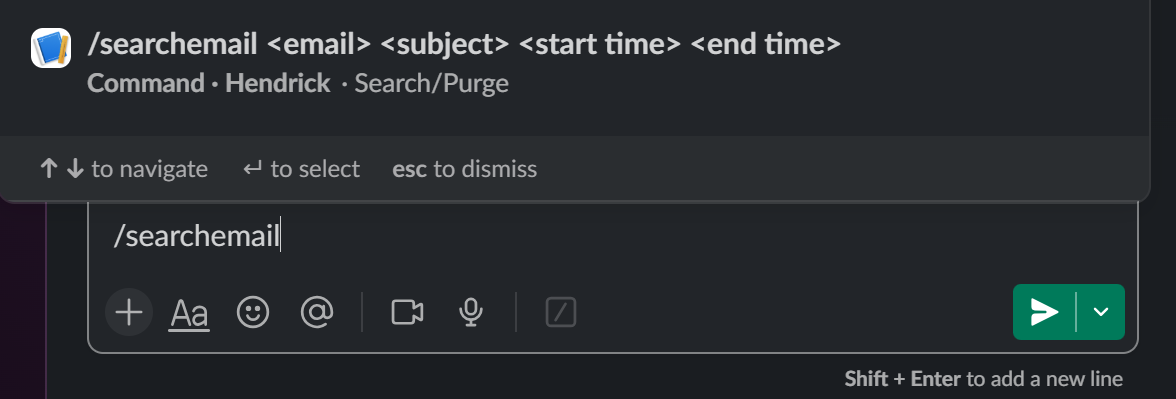Click inside the /searchemail message input field
The height and width of the screenshot is (399, 1176).
tap(613, 236)
